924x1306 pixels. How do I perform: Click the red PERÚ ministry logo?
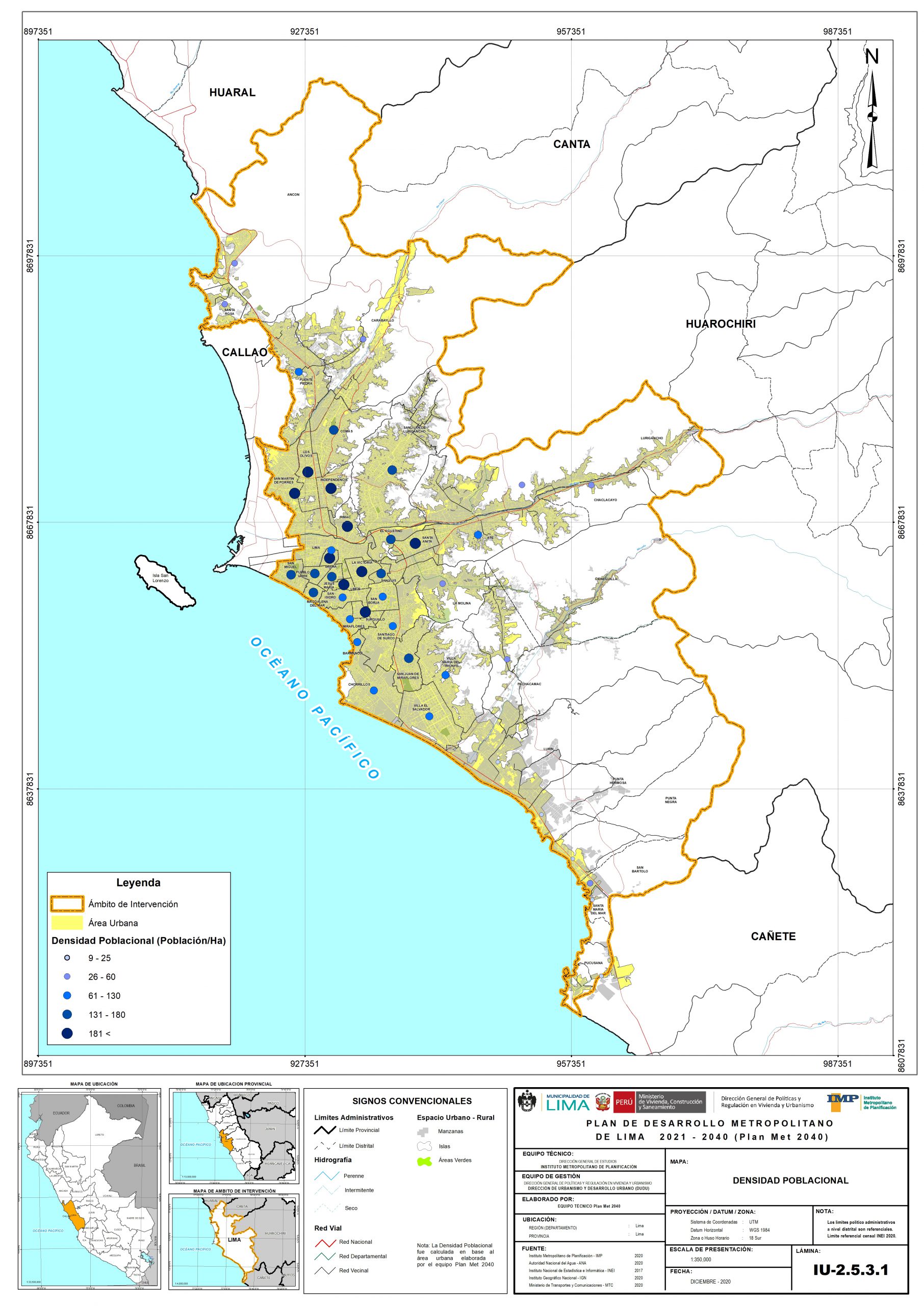pos(624,1102)
